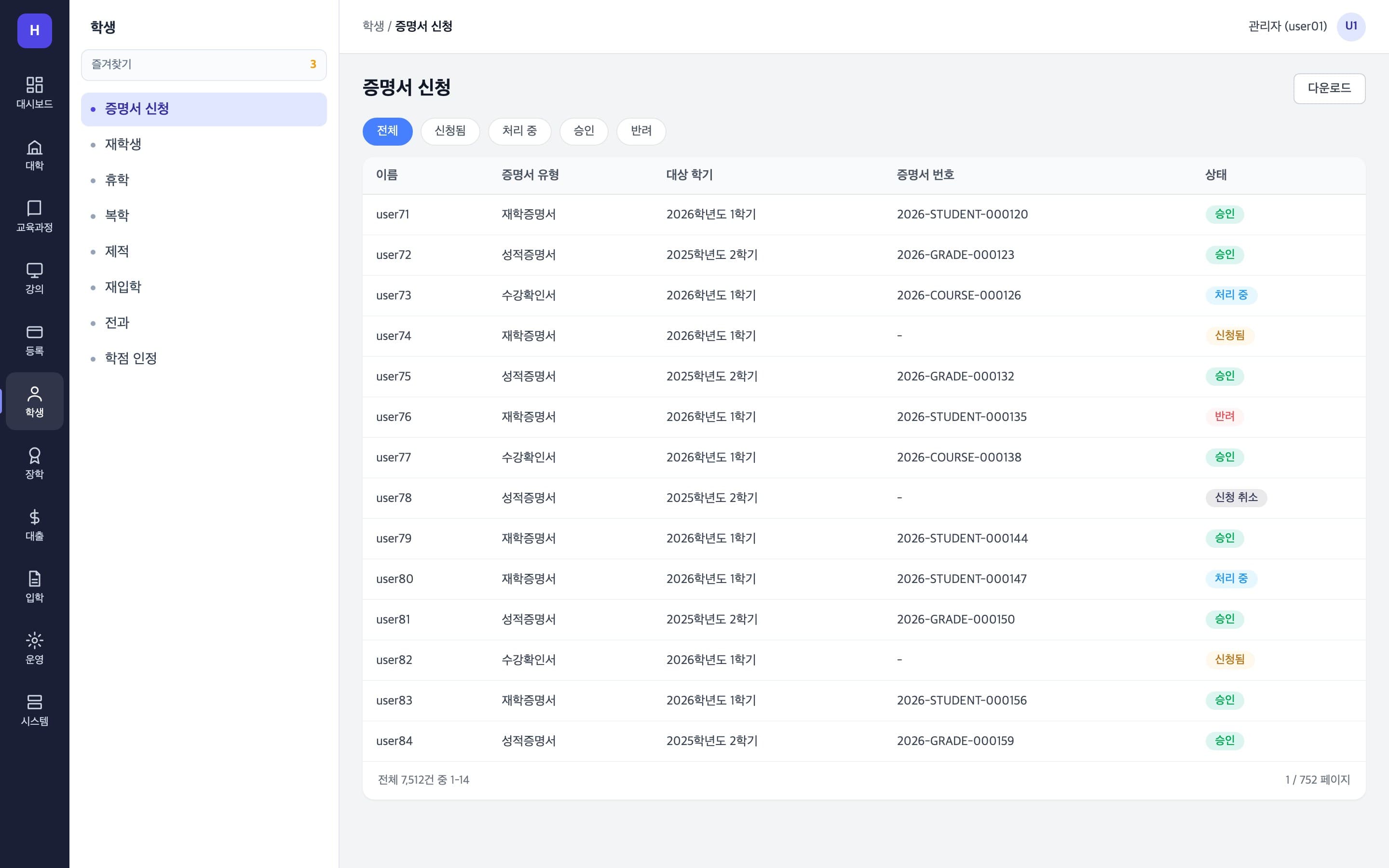1389x868 pixels.
Task: Filter by 처리 중 status tab
Action: pyautogui.click(x=519, y=131)
